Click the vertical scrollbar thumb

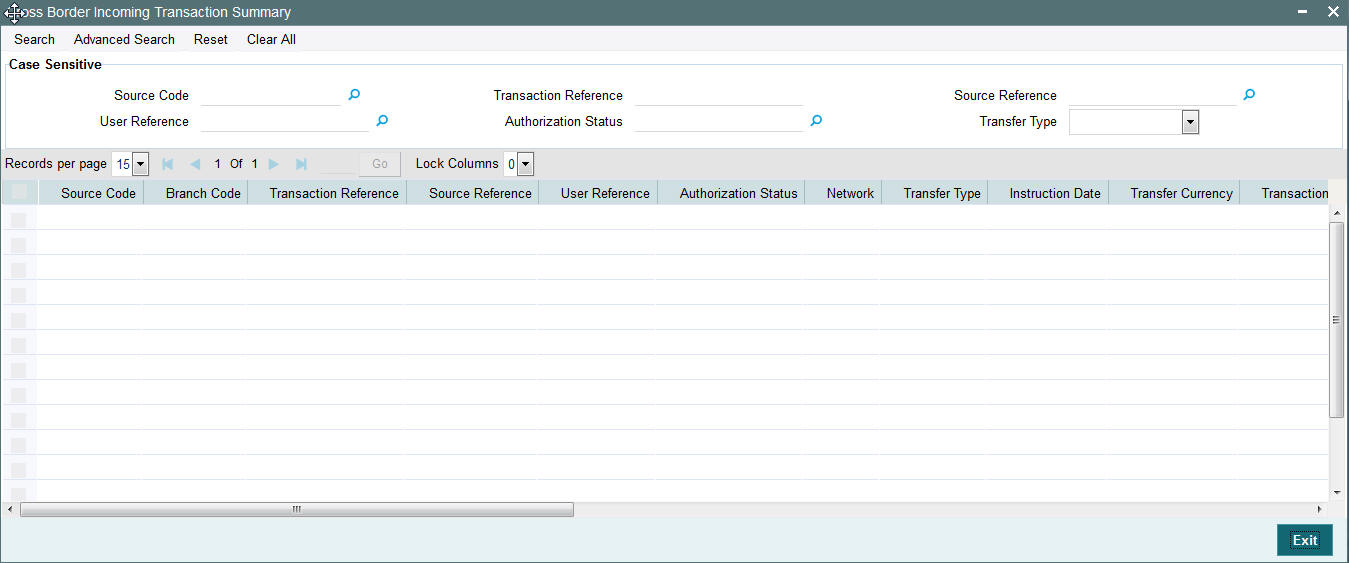(x=1337, y=319)
